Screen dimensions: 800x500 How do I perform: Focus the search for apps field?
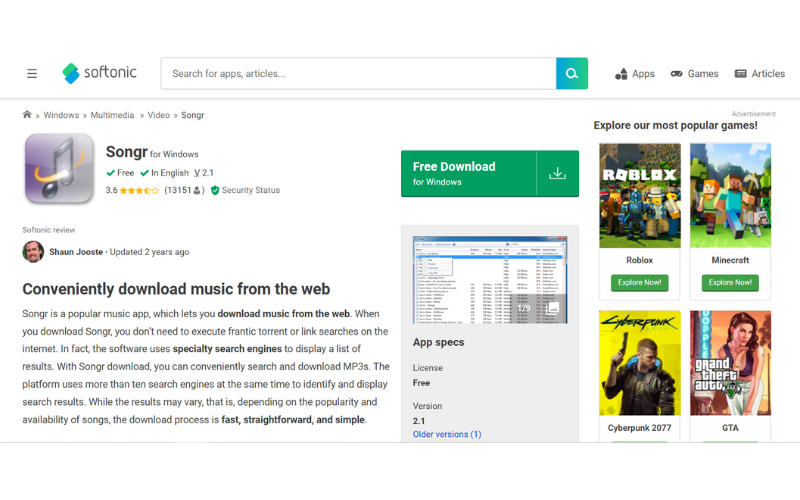tap(358, 73)
